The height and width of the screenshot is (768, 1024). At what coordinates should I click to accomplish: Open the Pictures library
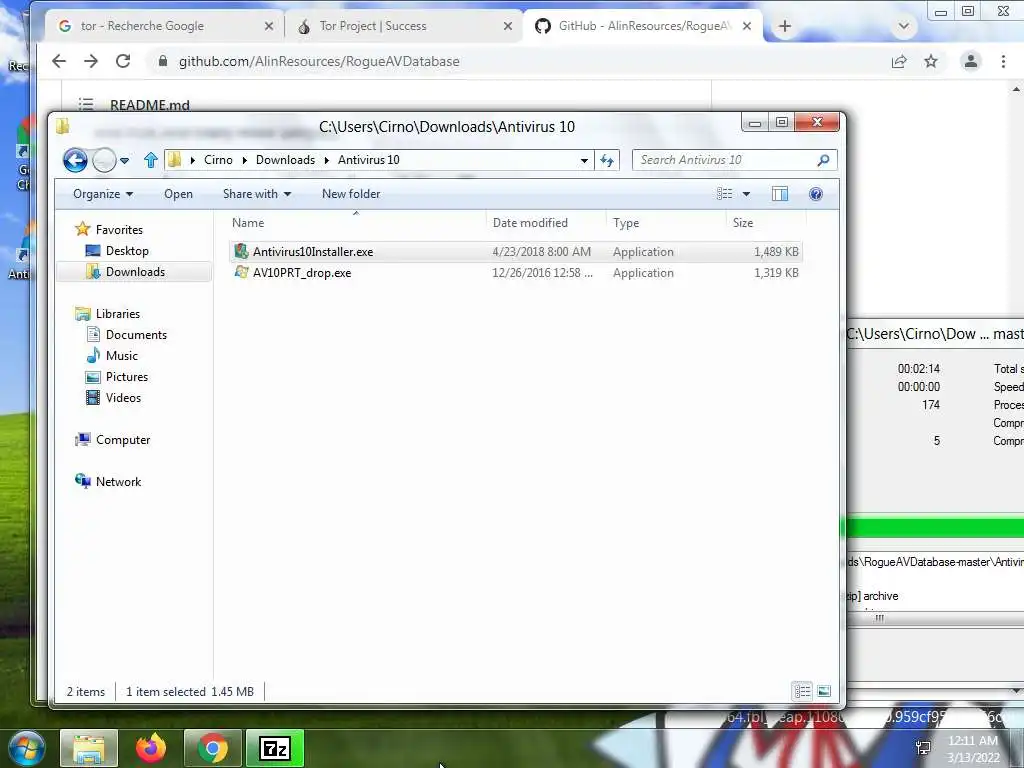coord(127,377)
